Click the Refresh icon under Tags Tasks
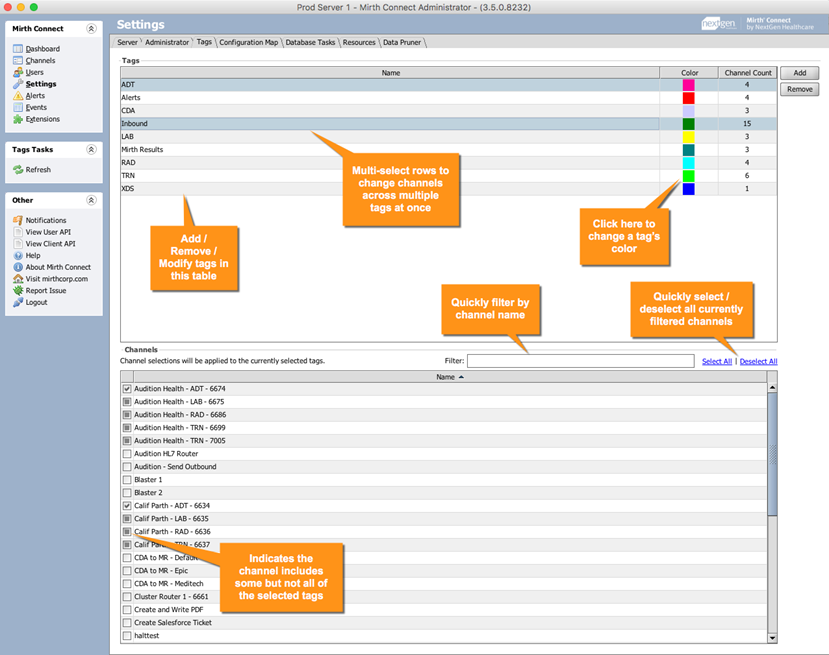829x655 pixels. (x=18, y=170)
